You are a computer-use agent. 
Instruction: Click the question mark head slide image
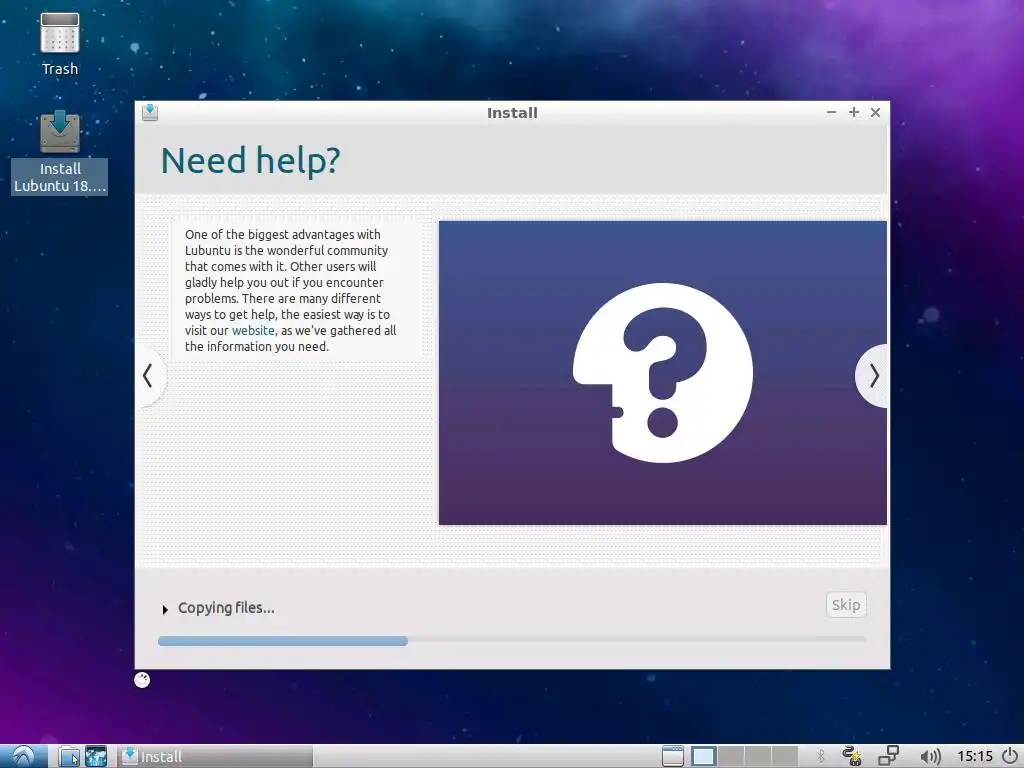(x=663, y=373)
